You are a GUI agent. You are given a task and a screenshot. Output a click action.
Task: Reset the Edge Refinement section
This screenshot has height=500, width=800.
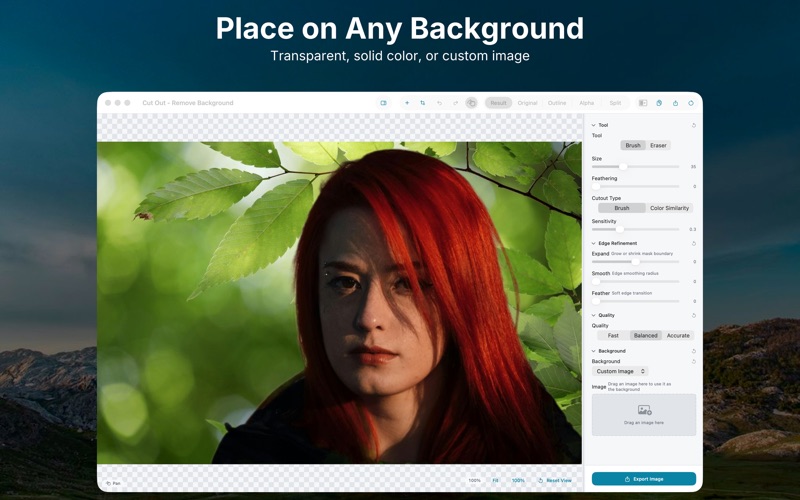pyautogui.click(x=693, y=243)
